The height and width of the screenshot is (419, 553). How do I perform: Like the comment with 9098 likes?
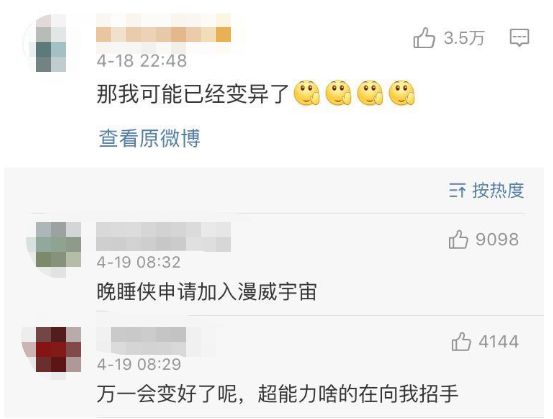tap(458, 239)
